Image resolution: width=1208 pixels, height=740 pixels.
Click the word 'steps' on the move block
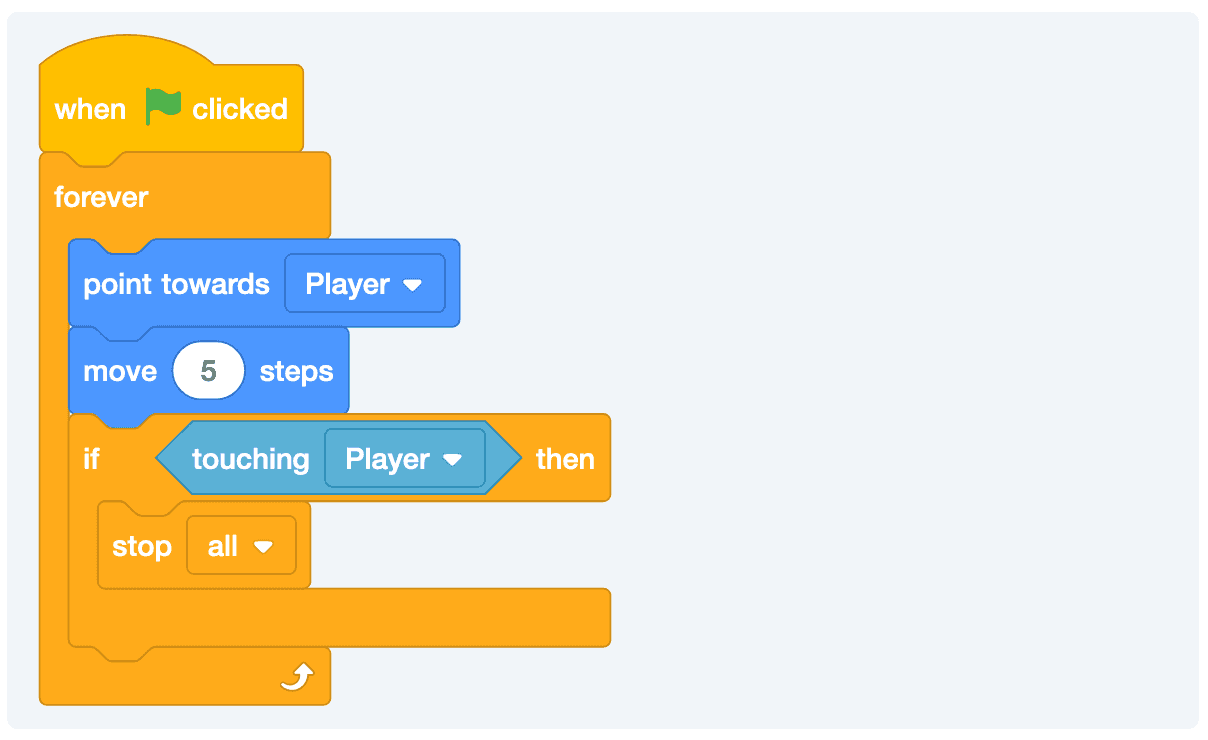[296, 371]
